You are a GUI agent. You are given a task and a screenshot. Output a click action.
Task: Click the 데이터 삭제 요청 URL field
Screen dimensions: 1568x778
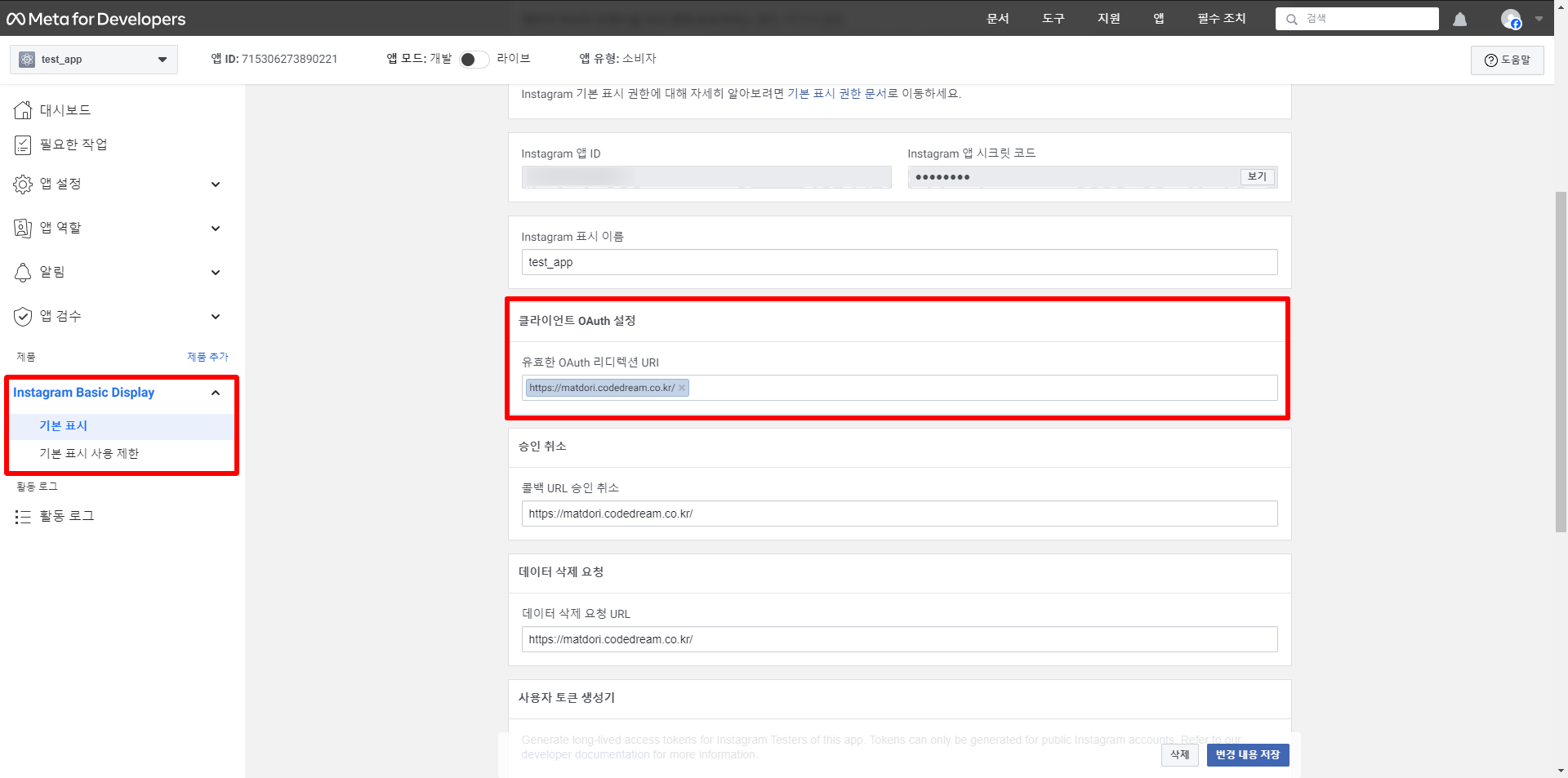click(899, 640)
